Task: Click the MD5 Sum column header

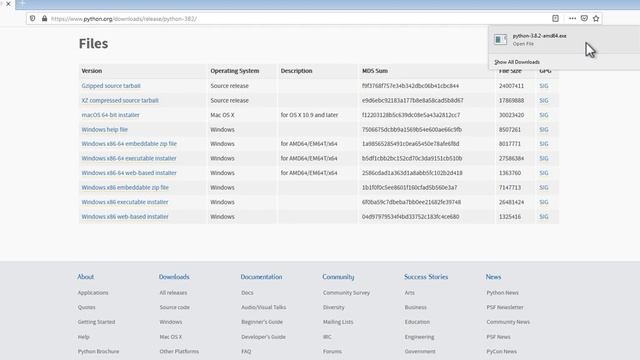Action: (x=375, y=71)
